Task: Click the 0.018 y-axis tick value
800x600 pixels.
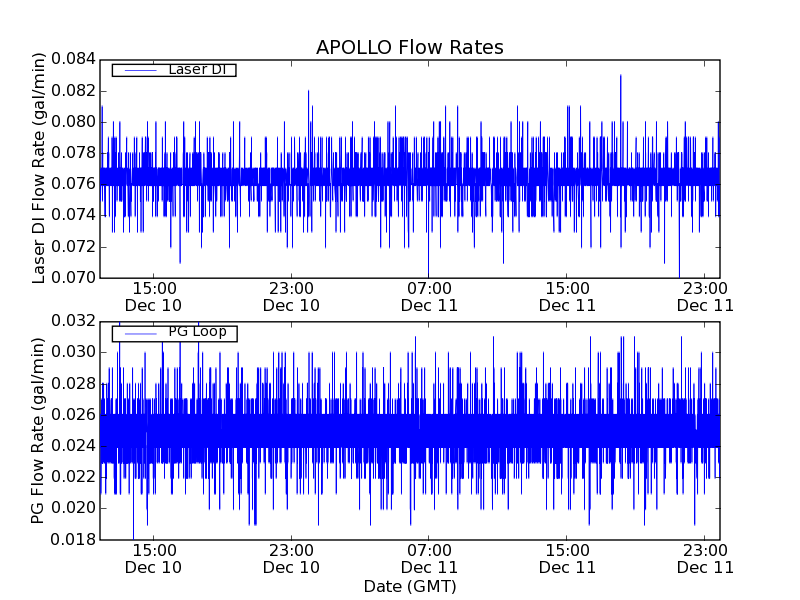Action: tap(73, 539)
